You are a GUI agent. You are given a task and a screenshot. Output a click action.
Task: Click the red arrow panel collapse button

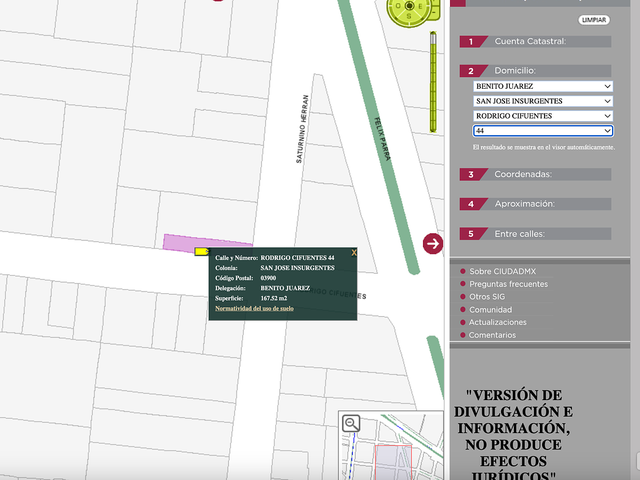(x=433, y=244)
